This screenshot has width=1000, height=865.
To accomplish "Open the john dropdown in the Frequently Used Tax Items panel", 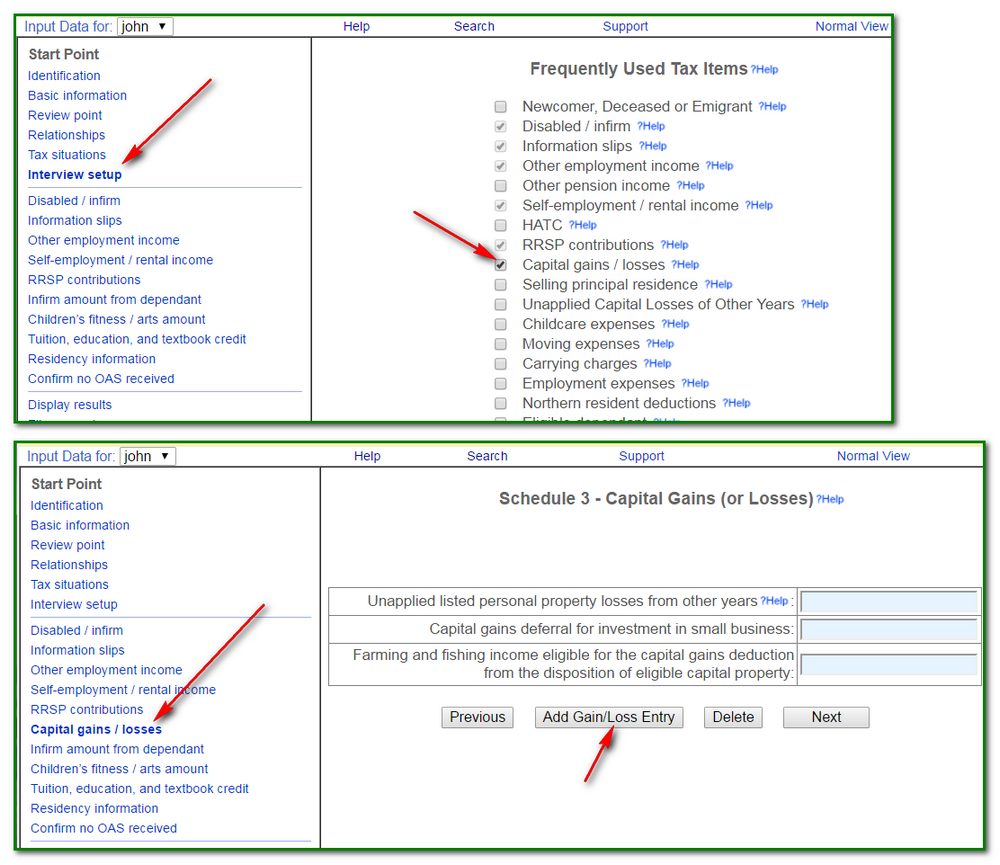I will pos(145,26).
